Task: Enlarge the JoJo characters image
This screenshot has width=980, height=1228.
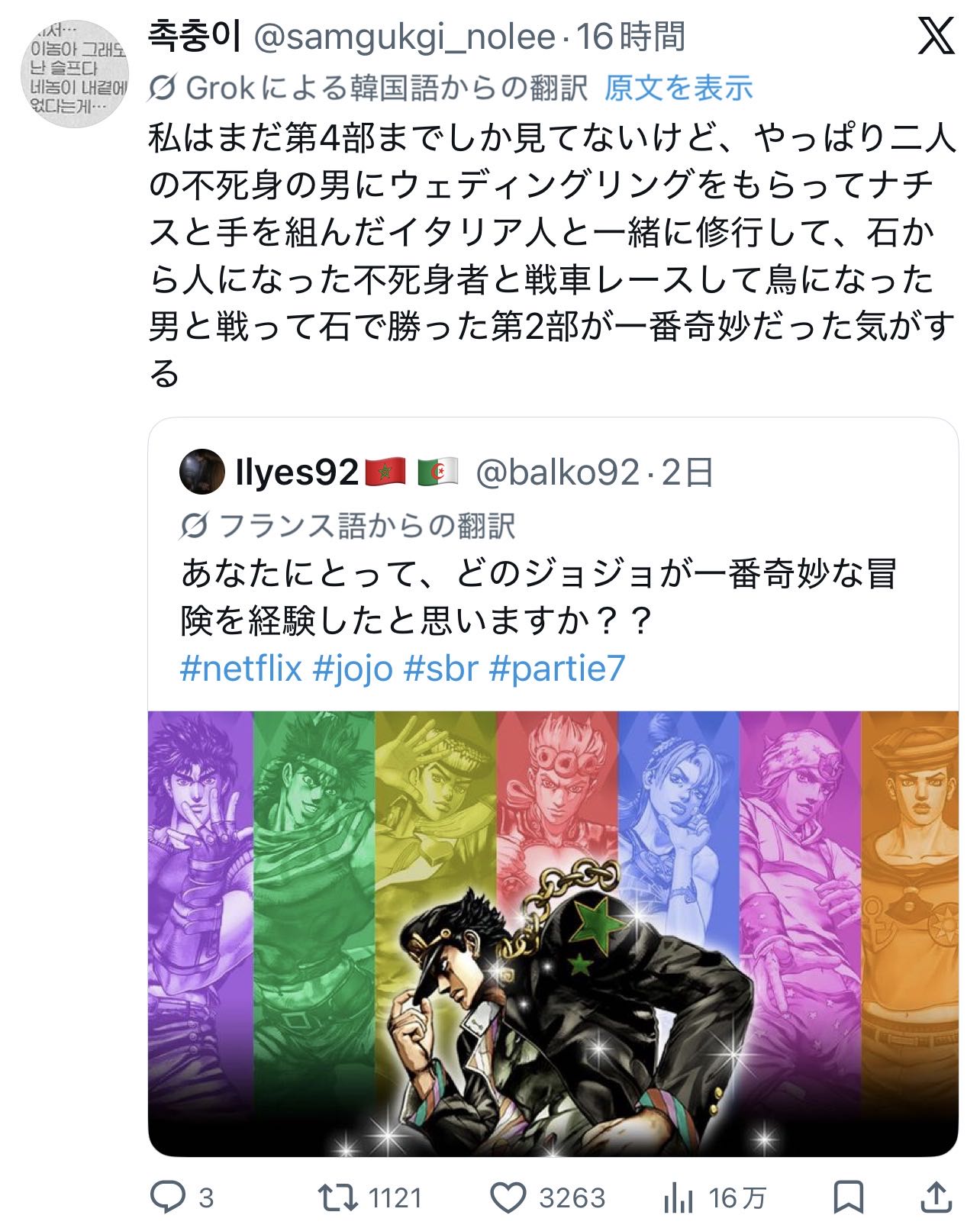Action: (x=553, y=933)
